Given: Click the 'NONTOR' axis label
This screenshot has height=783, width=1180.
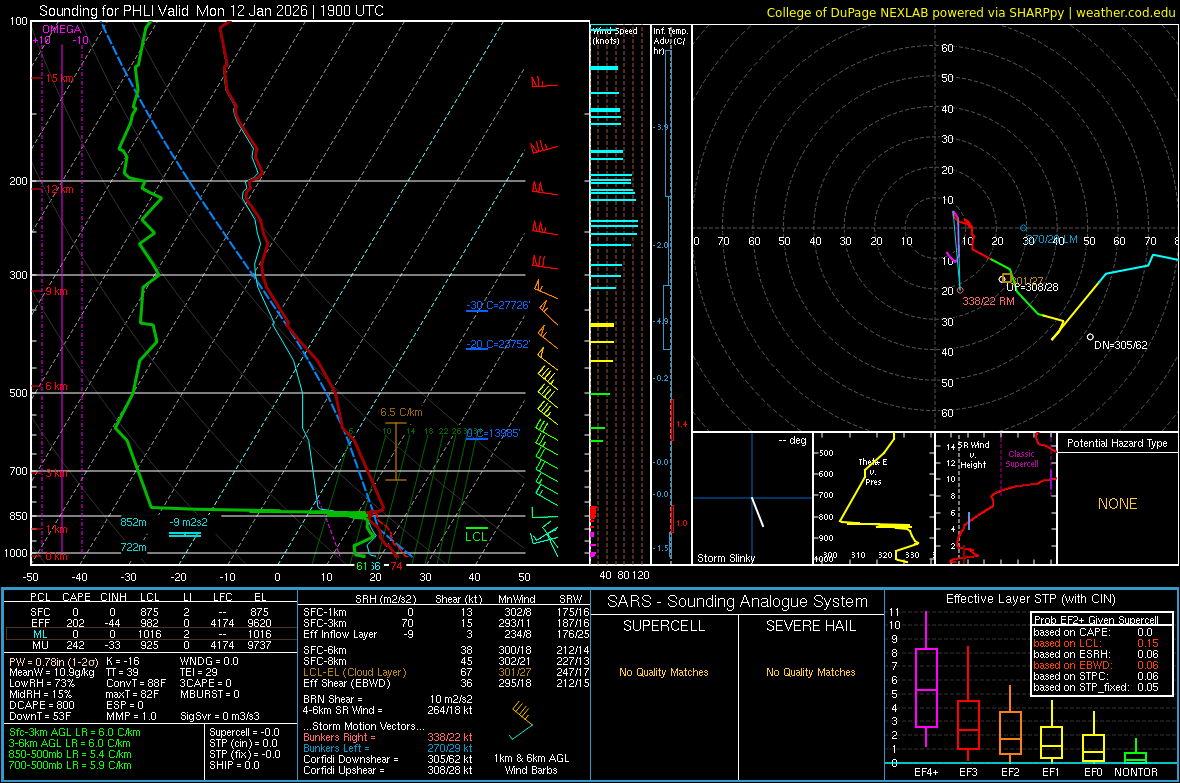Looking at the screenshot, I should click(x=1136, y=772).
